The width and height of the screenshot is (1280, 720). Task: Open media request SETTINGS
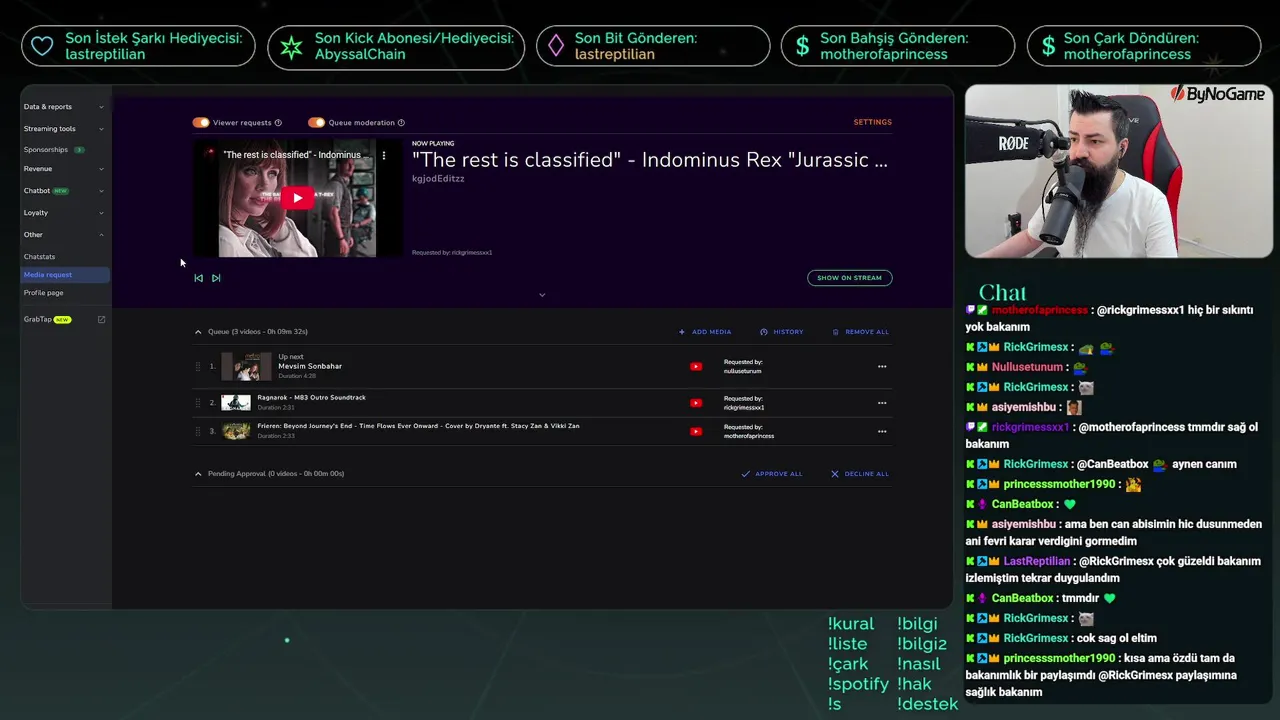click(x=872, y=122)
